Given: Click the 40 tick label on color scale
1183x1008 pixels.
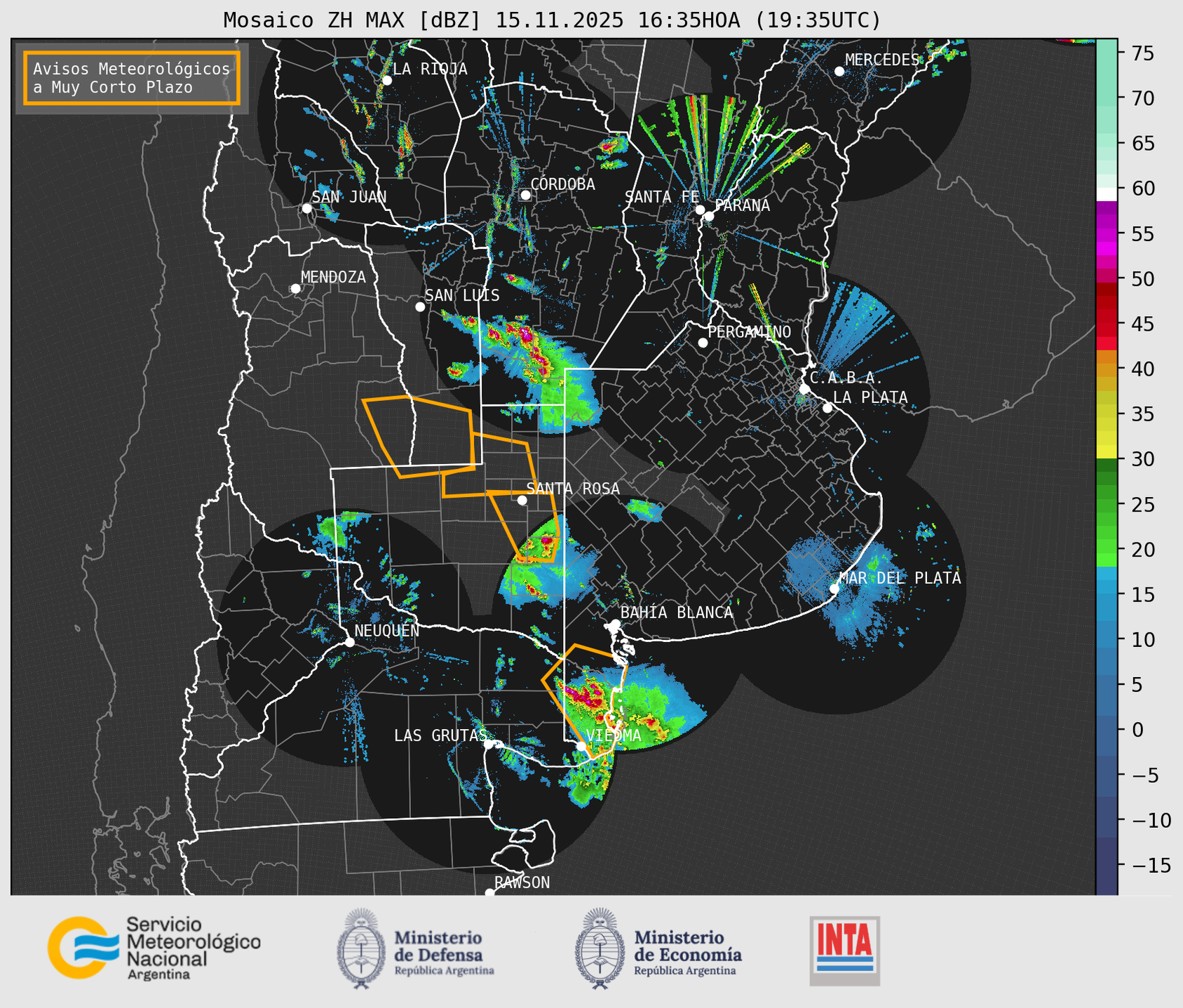Looking at the screenshot, I should [1143, 369].
